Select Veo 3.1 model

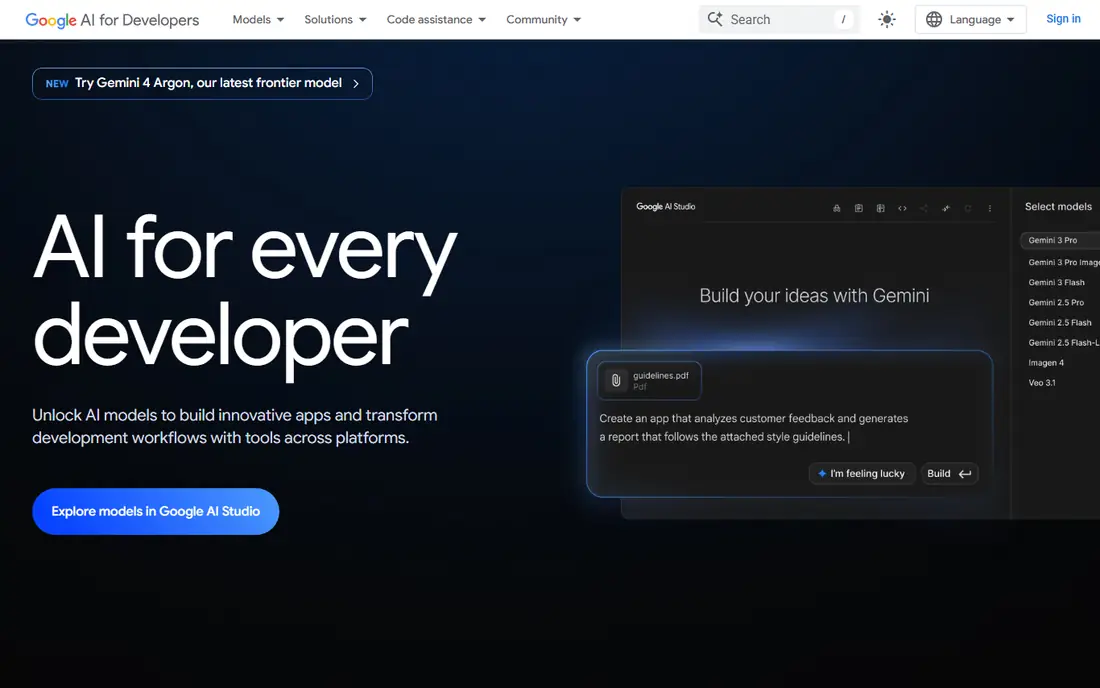click(1042, 383)
